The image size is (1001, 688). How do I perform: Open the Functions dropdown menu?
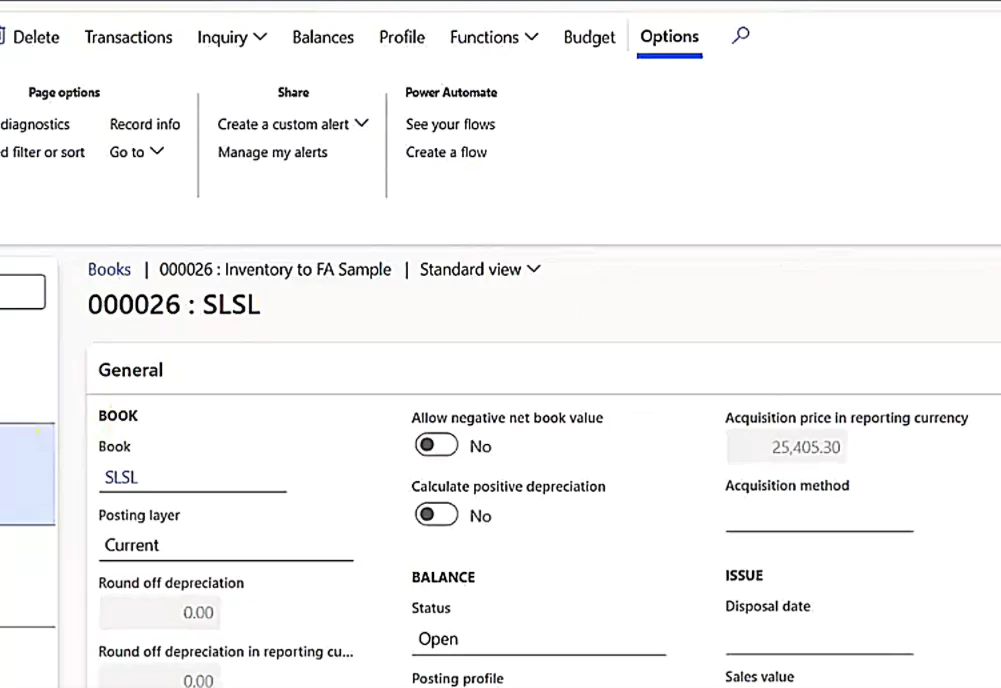tap(494, 37)
